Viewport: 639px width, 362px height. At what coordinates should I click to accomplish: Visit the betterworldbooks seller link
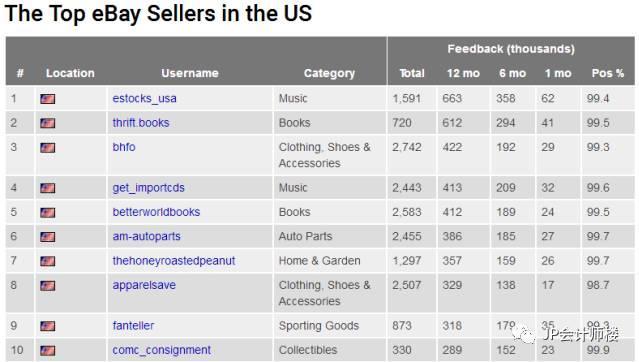click(x=156, y=212)
